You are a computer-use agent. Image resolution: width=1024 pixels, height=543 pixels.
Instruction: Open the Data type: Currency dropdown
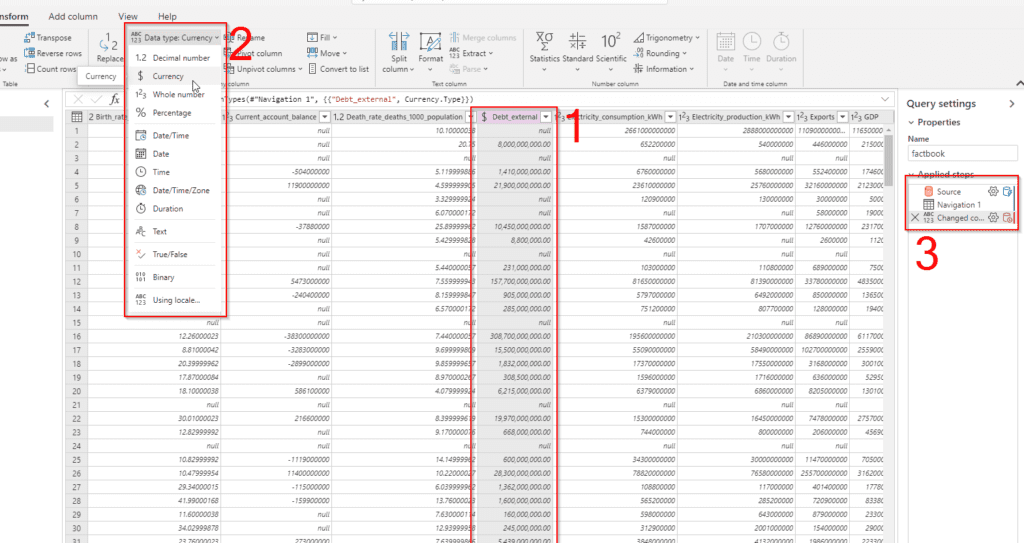pos(176,38)
